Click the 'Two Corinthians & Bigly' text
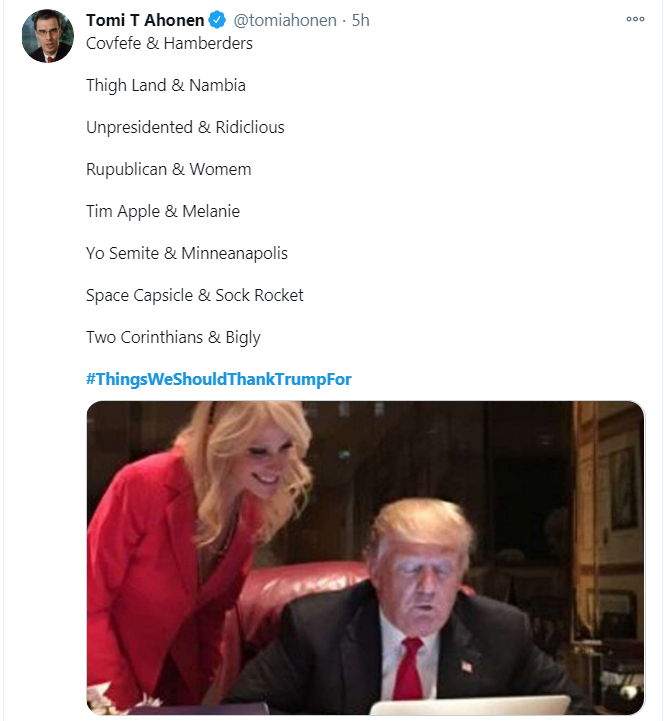 tap(173, 337)
